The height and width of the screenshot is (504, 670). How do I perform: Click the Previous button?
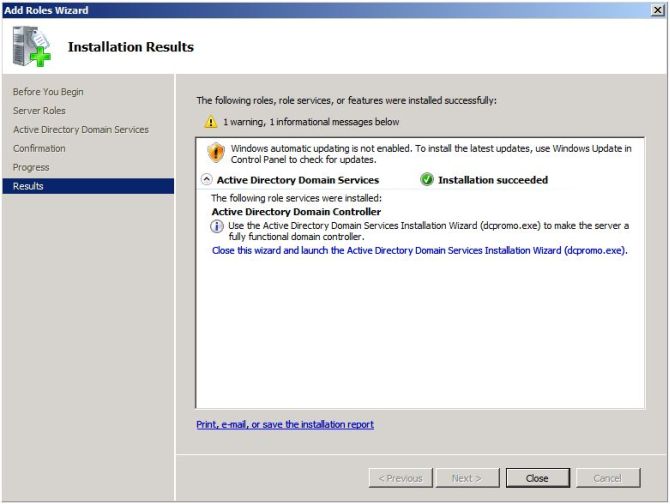[x=401, y=478]
